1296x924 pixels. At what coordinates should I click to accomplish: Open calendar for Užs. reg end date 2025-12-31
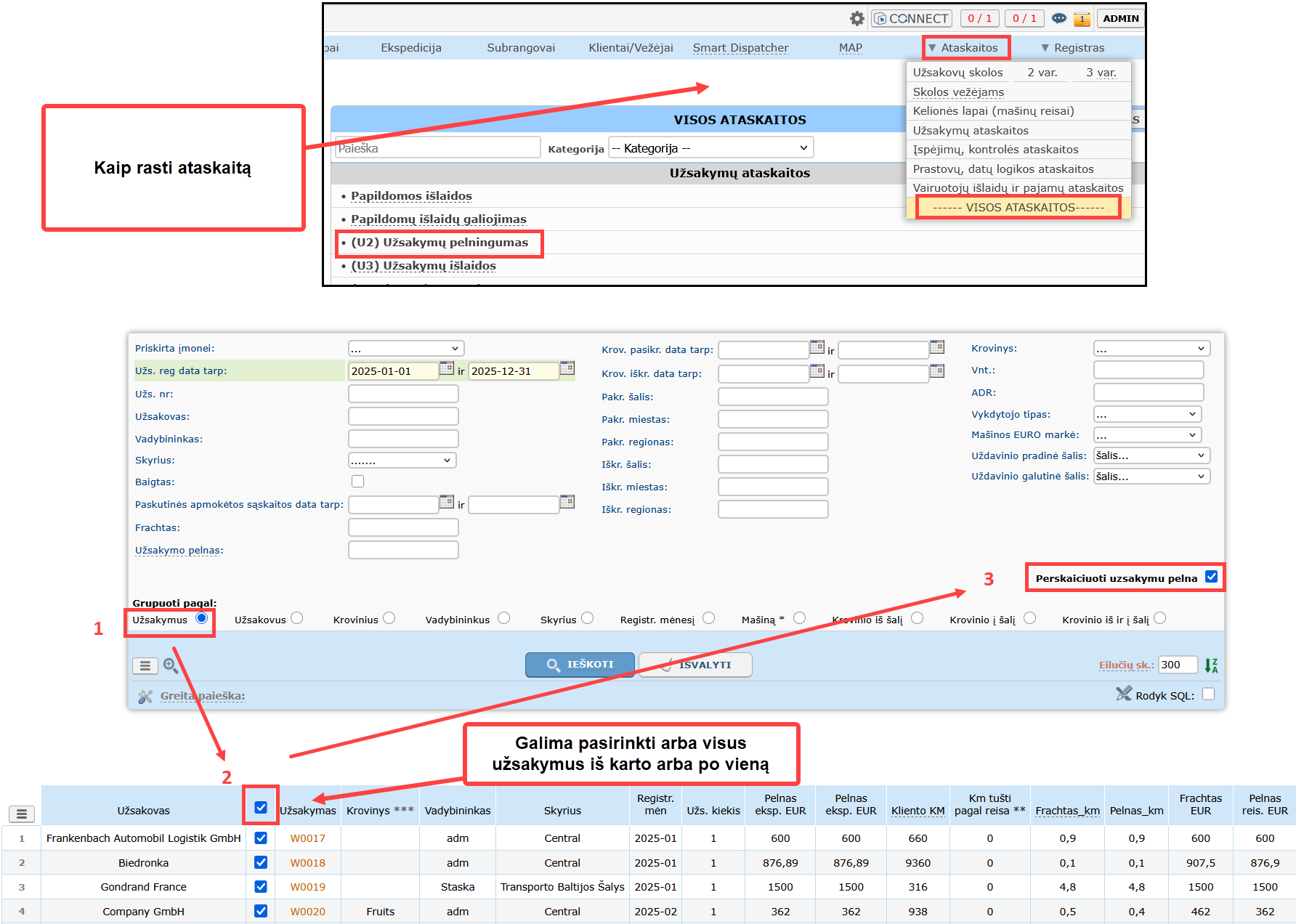pos(567,368)
